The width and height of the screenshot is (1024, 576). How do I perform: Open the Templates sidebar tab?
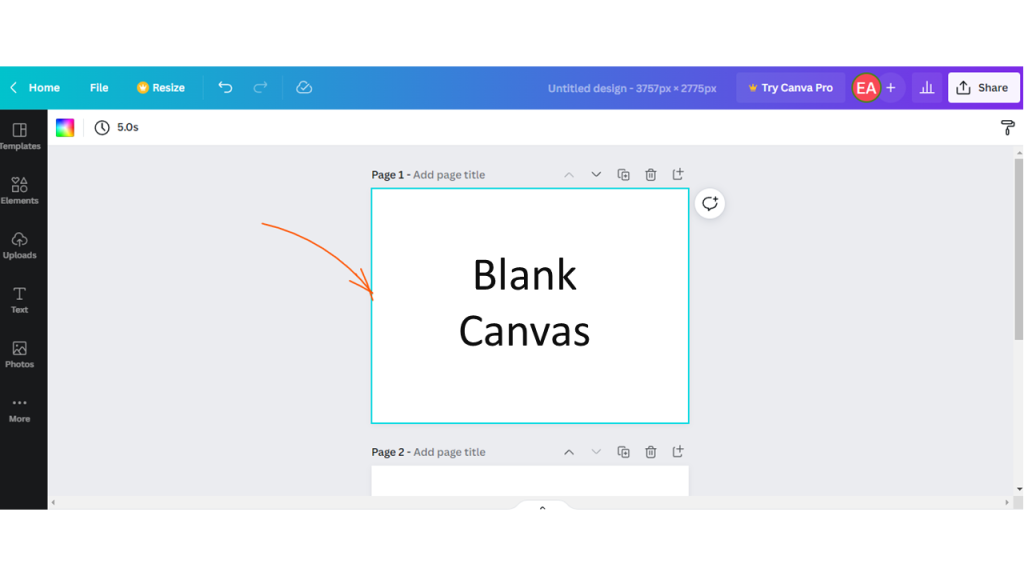pyautogui.click(x=19, y=136)
